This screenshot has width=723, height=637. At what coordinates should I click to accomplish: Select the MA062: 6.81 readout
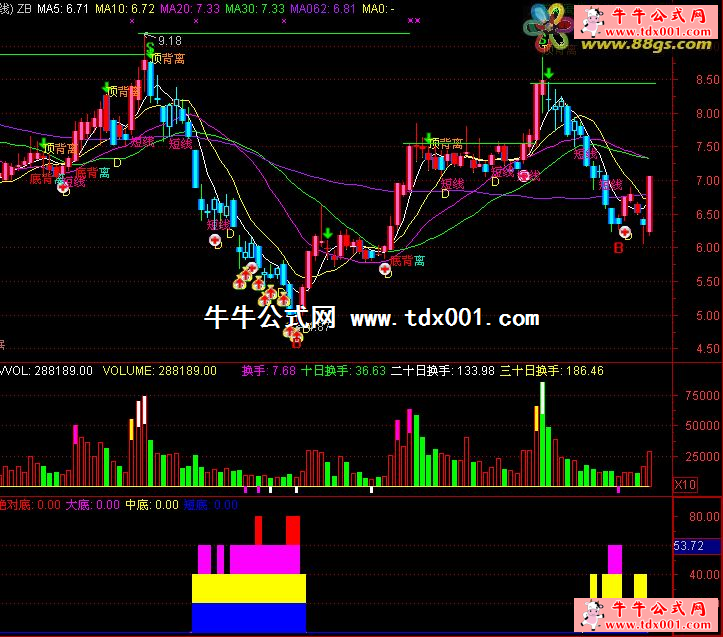click(x=323, y=9)
